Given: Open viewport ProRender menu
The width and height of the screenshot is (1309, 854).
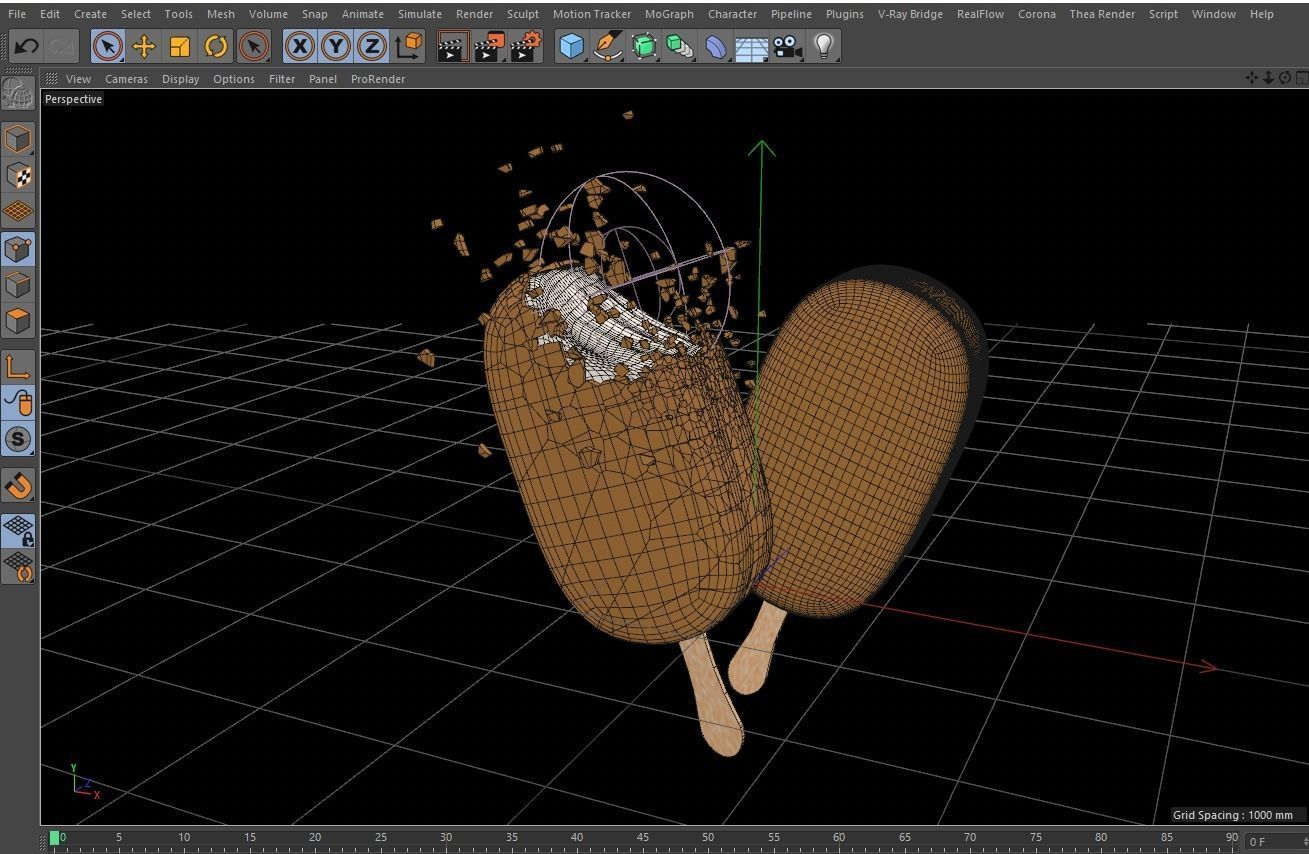Looking at the screenshot, I should [378, 79].
